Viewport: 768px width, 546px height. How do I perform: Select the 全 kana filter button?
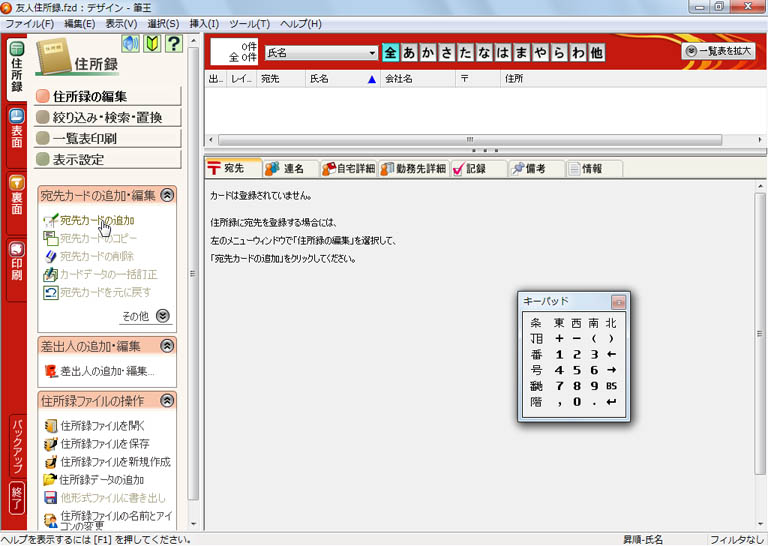pyautogui.click(x=391, y=52)
